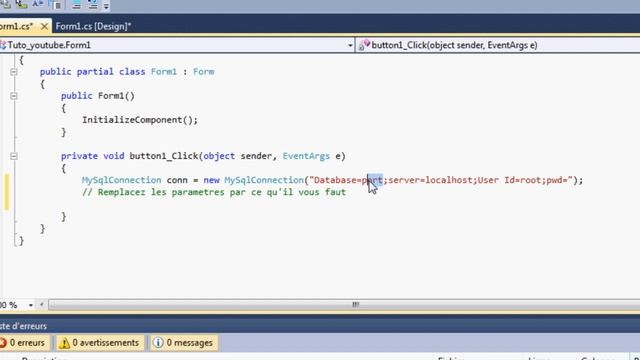Open the Form1.cs [Design] tab
This screenshot has height=360, width=640.
click(x=93, y=27)
